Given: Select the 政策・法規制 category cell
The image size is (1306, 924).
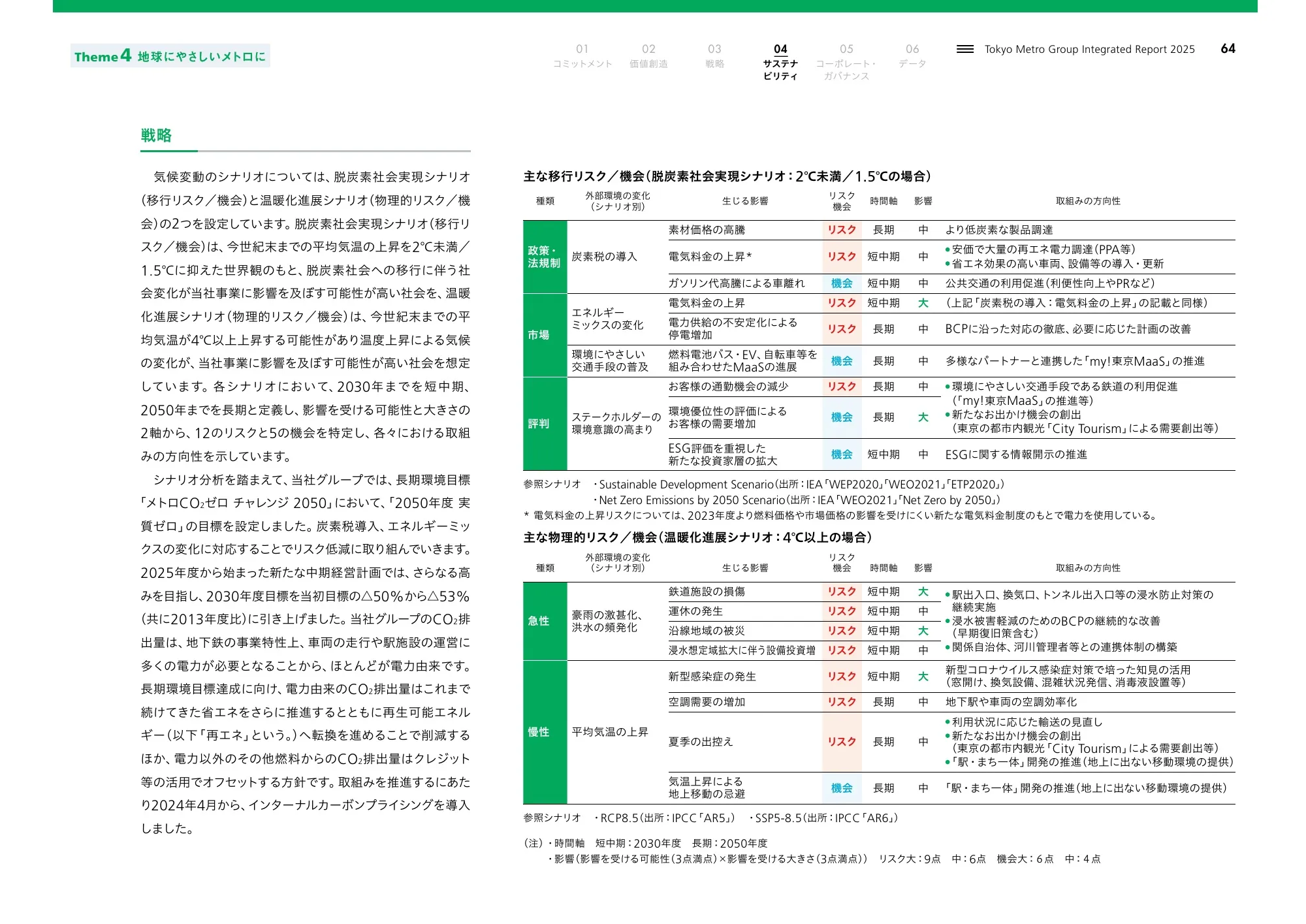Looking at the screenshot, I should 545,257.
